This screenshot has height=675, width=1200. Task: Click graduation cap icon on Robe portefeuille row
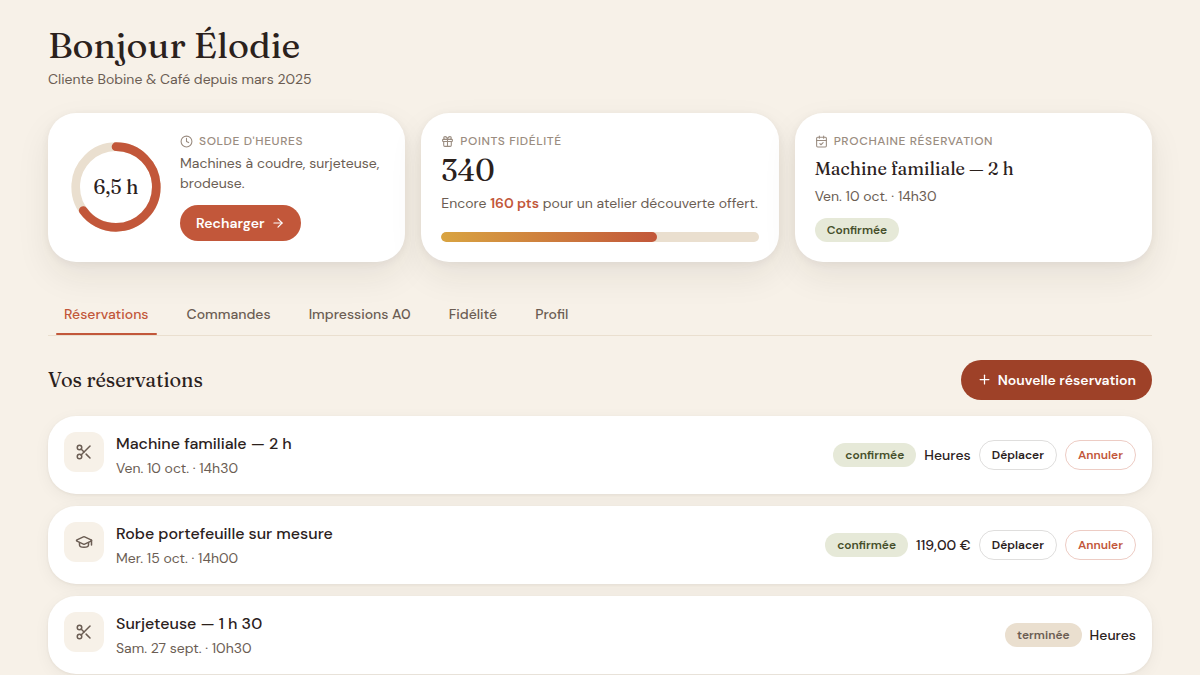click(x=84, y=543)
